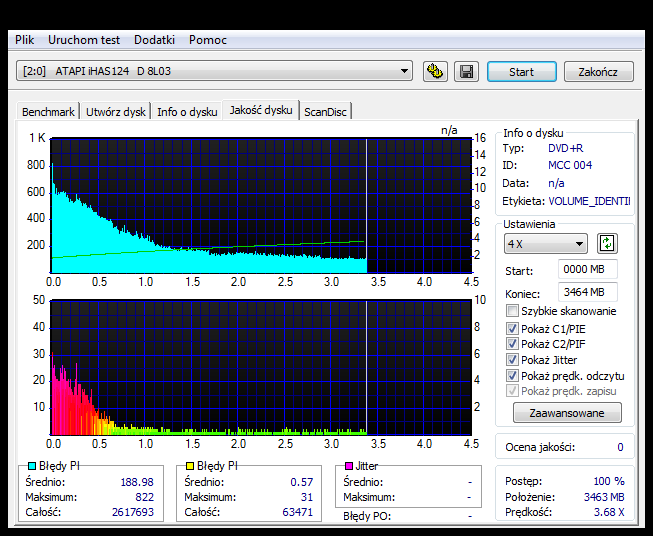The height and width of the screenshot is (536, 653).
Task: Open the Pomoc menu
Action: pos(208,40)
